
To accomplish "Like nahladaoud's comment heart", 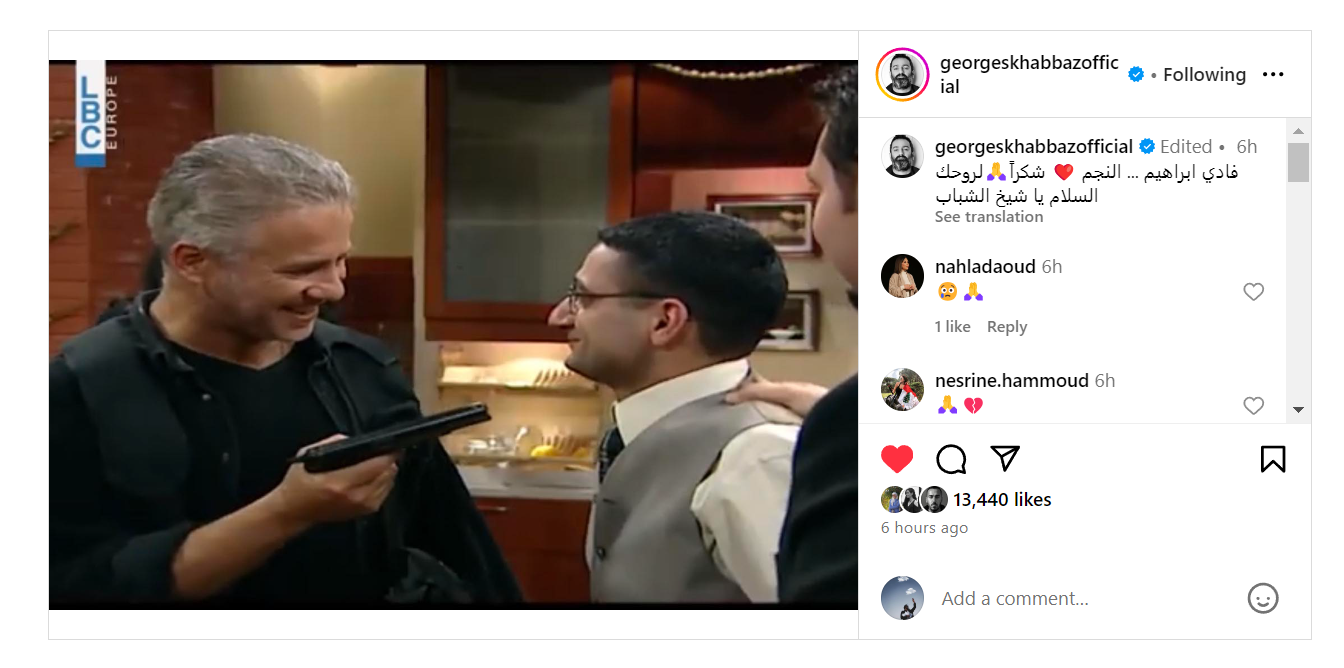I will pos(1253,292).
